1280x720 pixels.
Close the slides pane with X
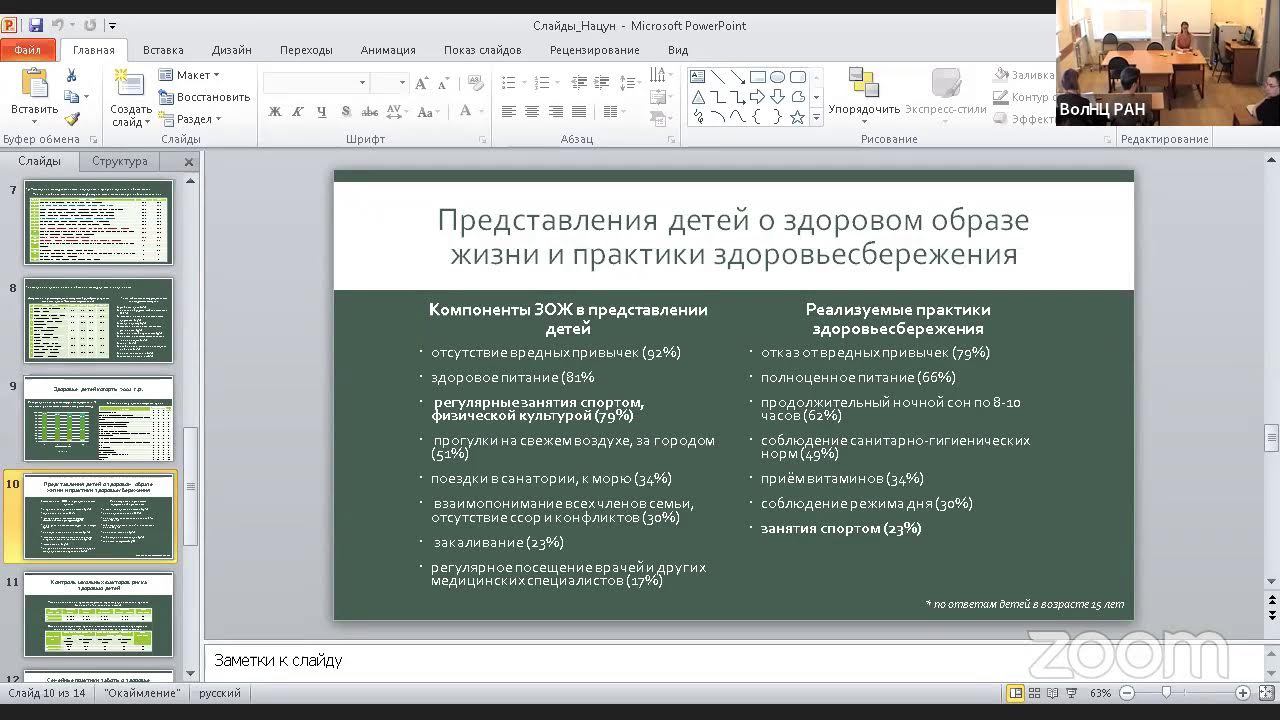point(189,161)
